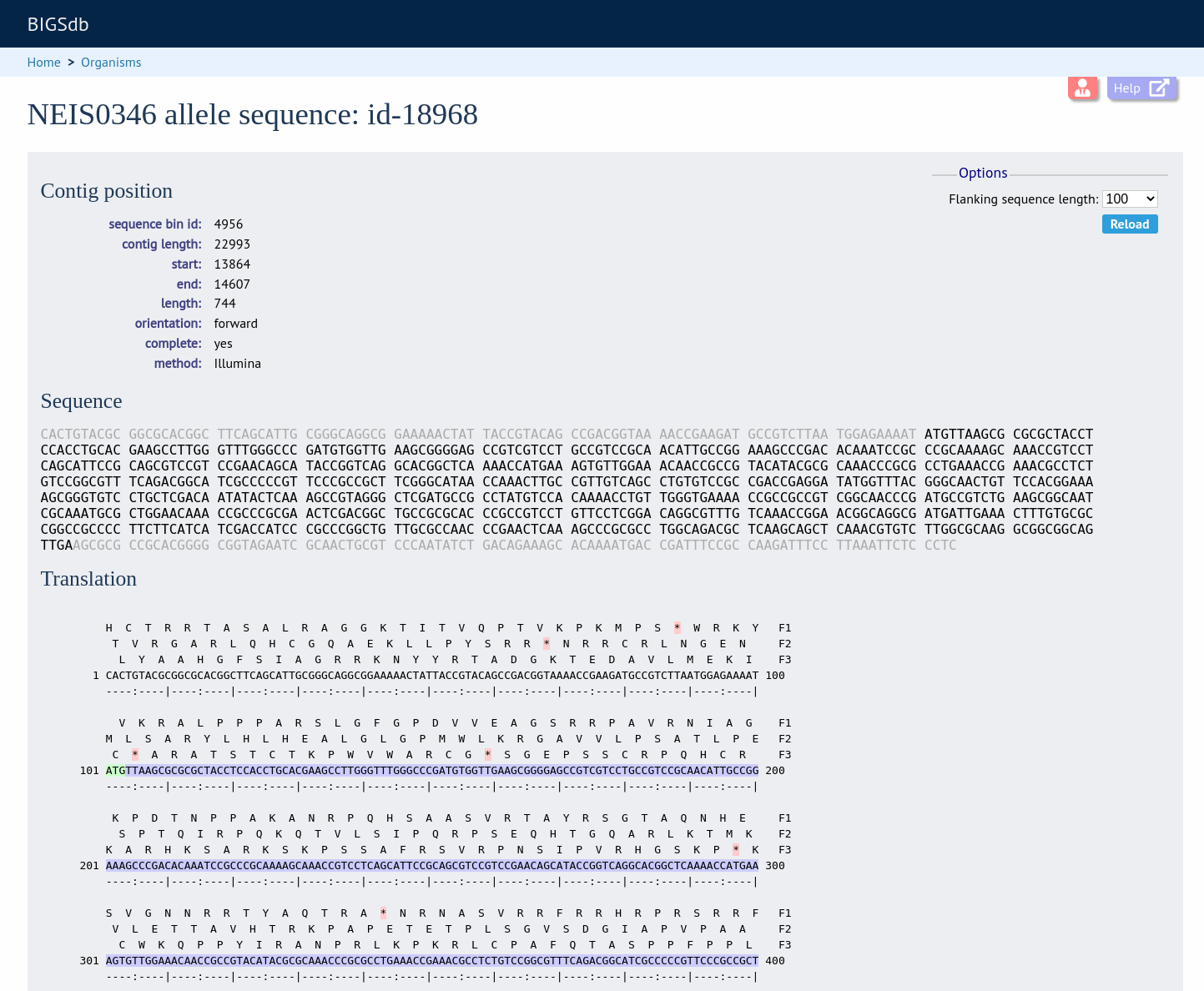The height and width of the screenshot is (991, 1204).
Task: Open the Flanking sequence length dropdown
Action: tap(1130, 199)
